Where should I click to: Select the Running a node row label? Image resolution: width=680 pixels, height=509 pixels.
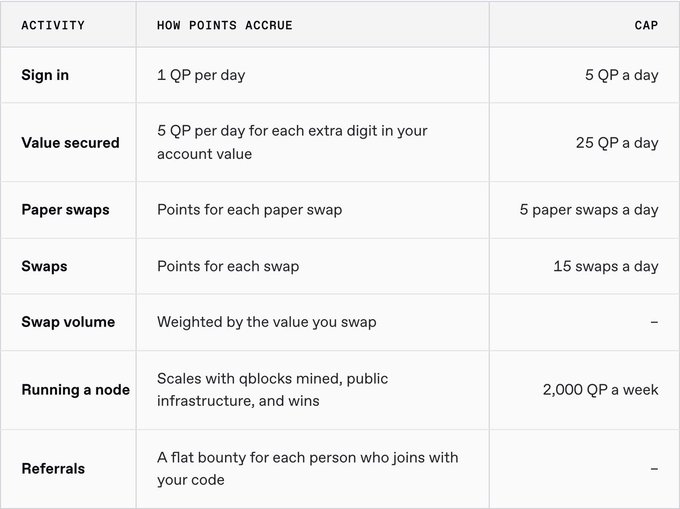(x=75, y=390)
